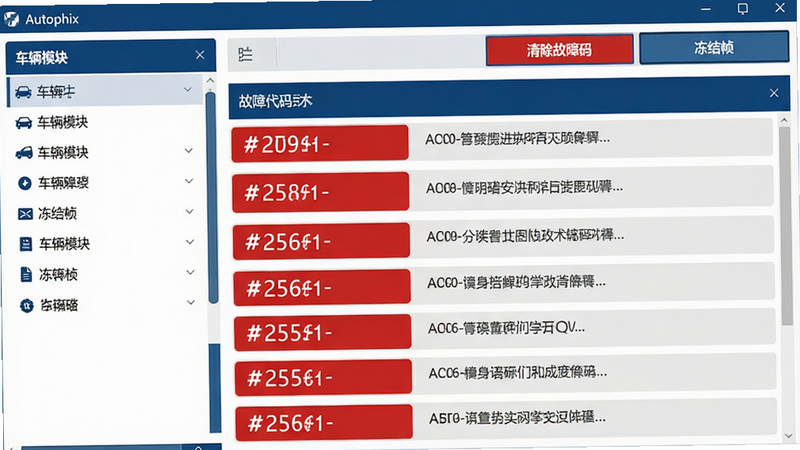Image resolution: width=800 pixels, height=450 pixels.
Task: Open fault code #25561-
Action: coord(323,378)
